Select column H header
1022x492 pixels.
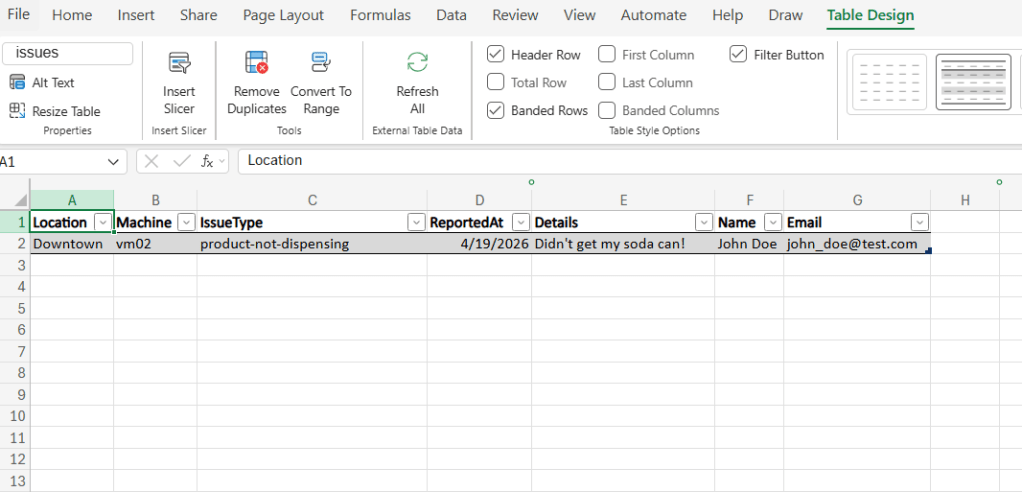click(965, 200)
